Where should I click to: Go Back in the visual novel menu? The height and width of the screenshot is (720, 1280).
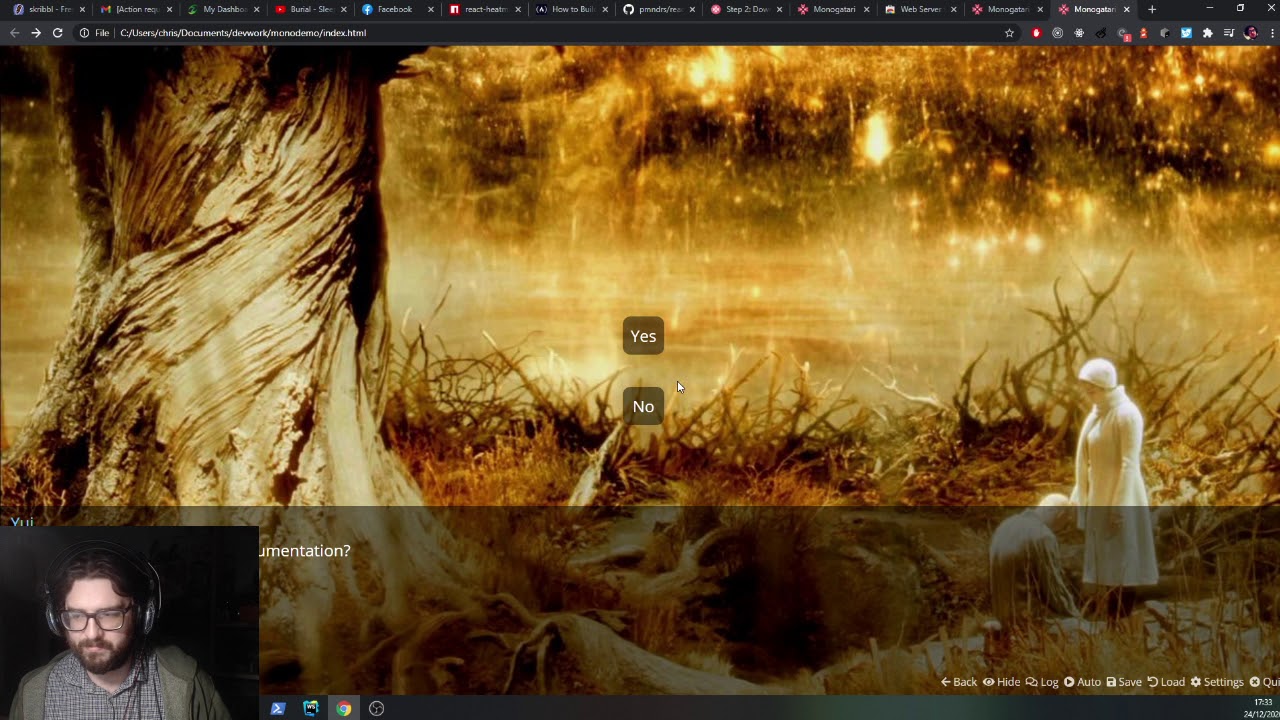click(x=959, y=682)
